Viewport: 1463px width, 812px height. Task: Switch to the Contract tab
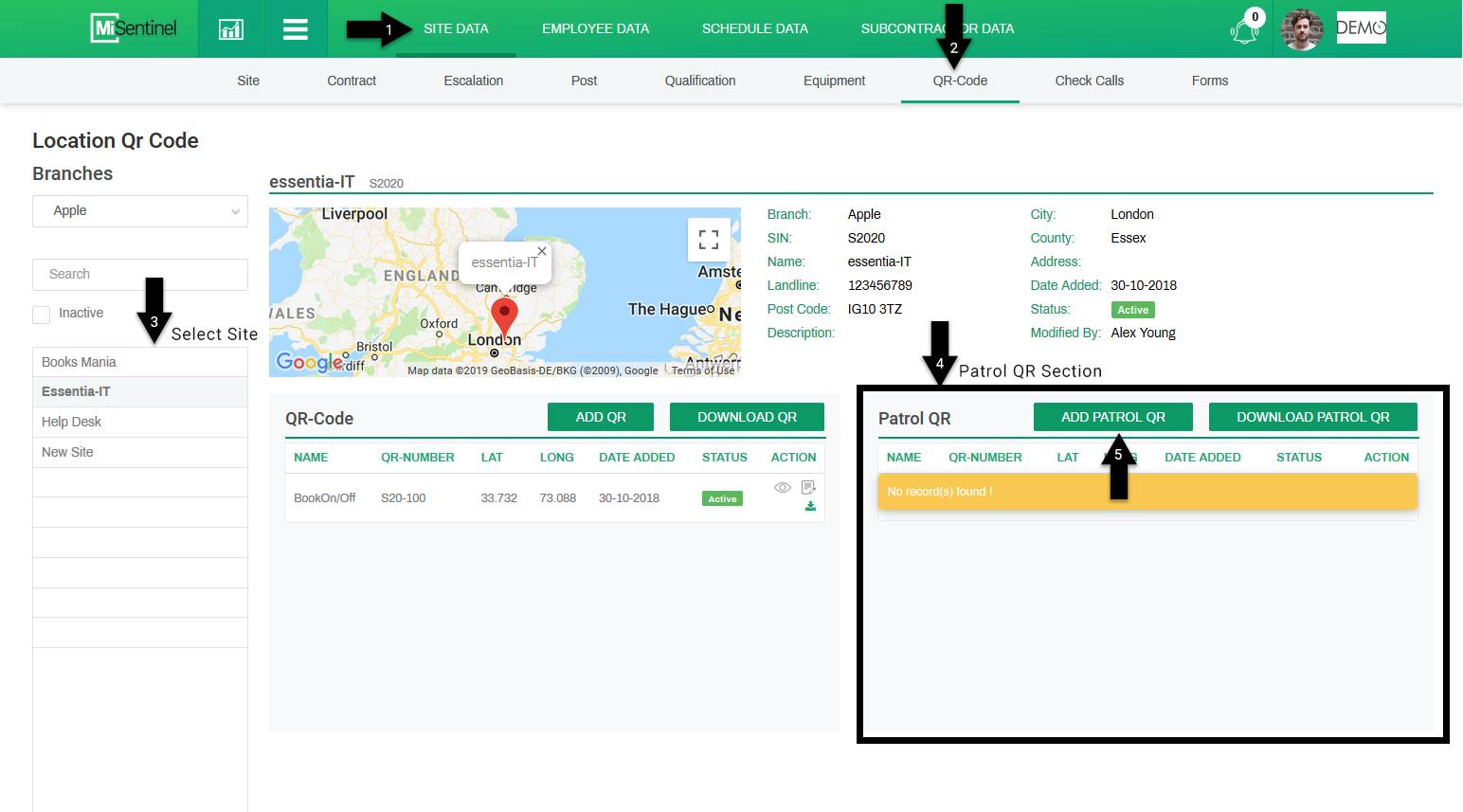pos(352,81)
